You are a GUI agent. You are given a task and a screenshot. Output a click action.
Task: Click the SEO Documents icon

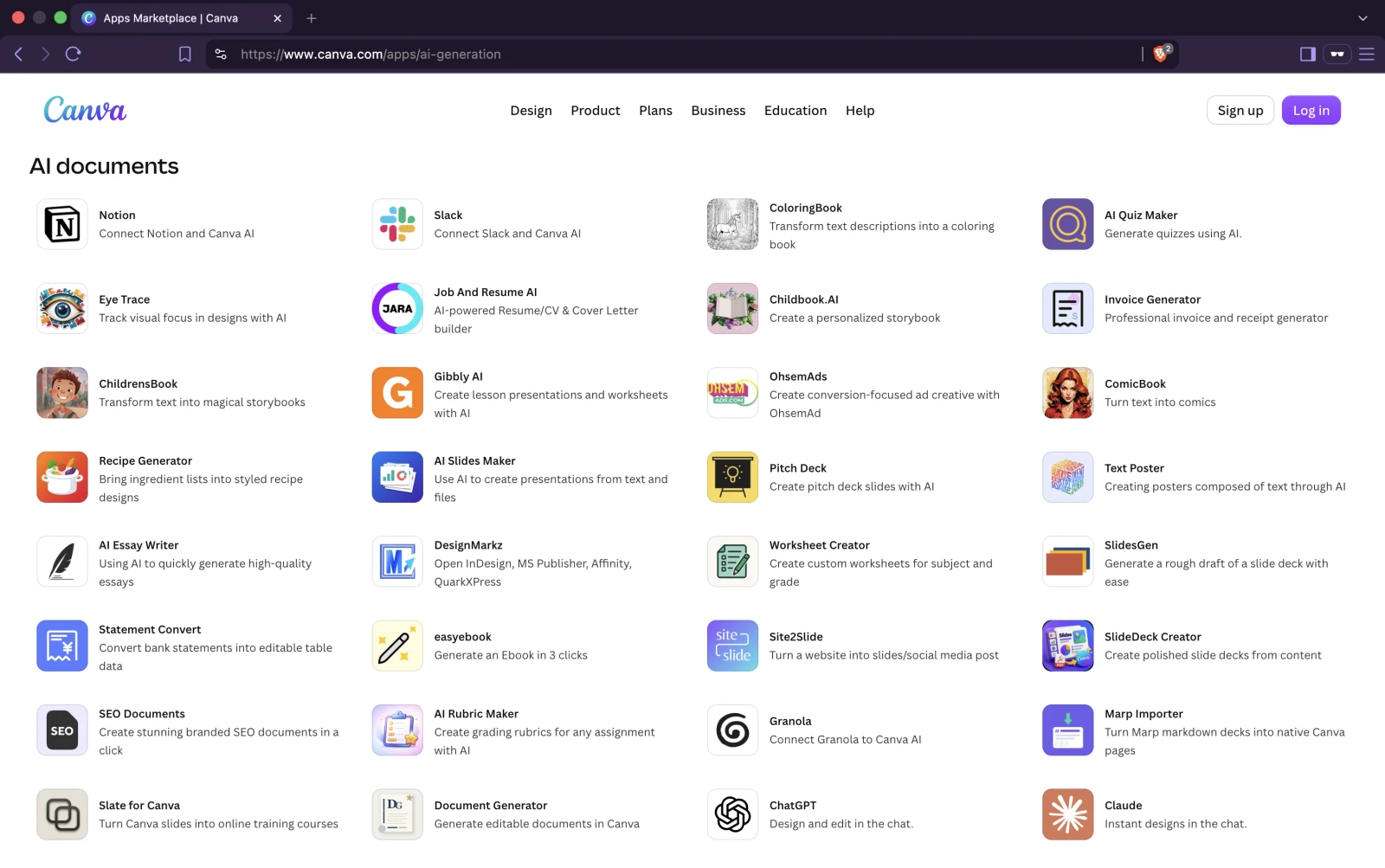[x=62, y=730]
